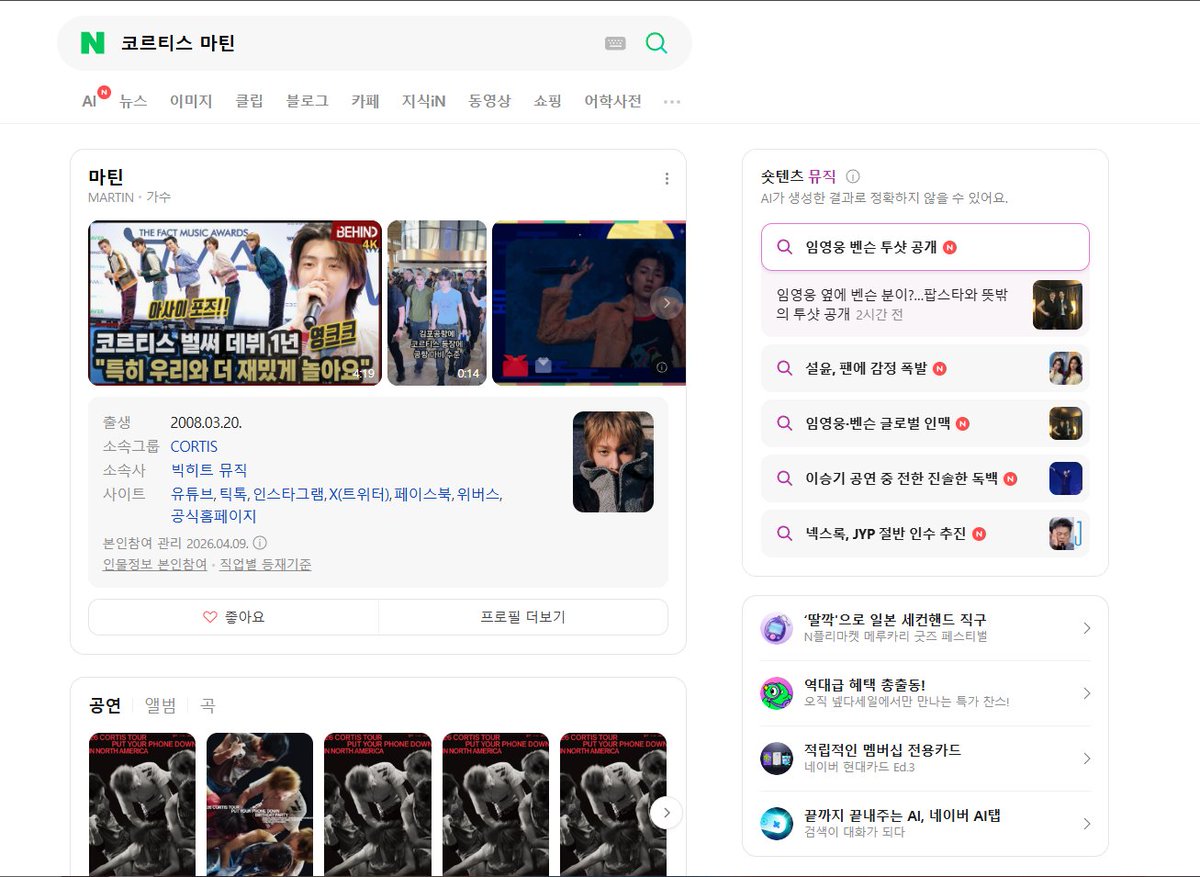This screenshot has height=877, width=1200.
Task: Play the 0:14 airport clip thumbnail
Action: click(437, 302)
